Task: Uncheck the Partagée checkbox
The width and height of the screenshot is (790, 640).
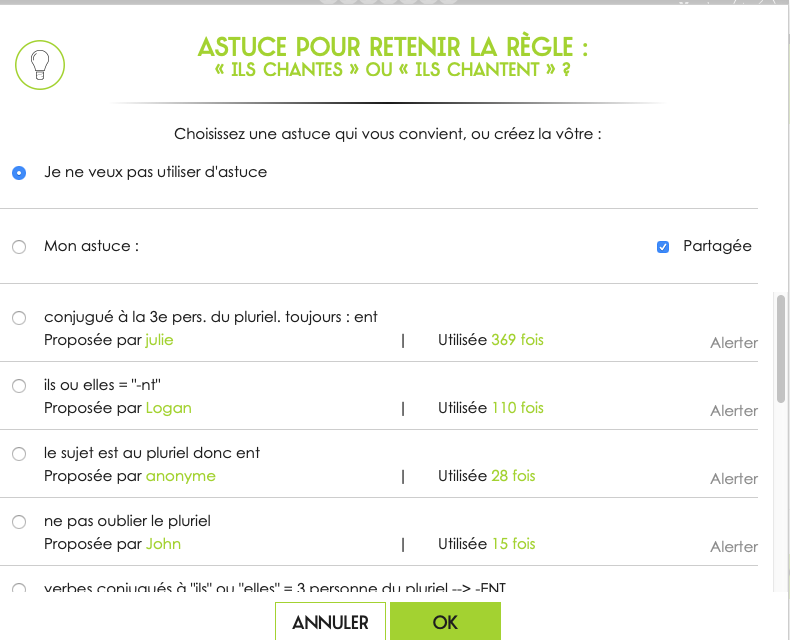Action: 663,247
